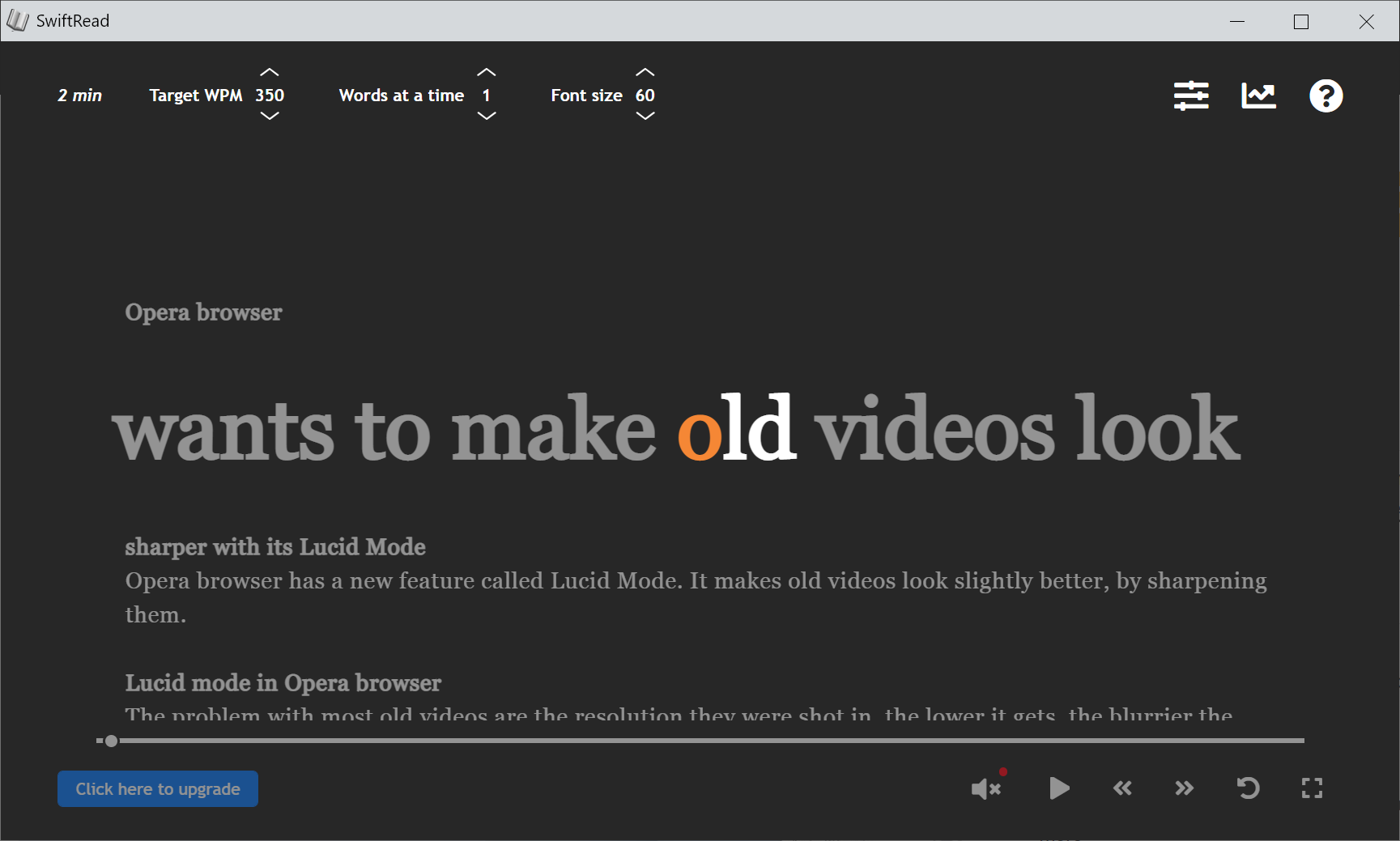Click the Words at a time value 1
Image resolution: width=1400 pixels, height=841 pixels.
point(486,96)
